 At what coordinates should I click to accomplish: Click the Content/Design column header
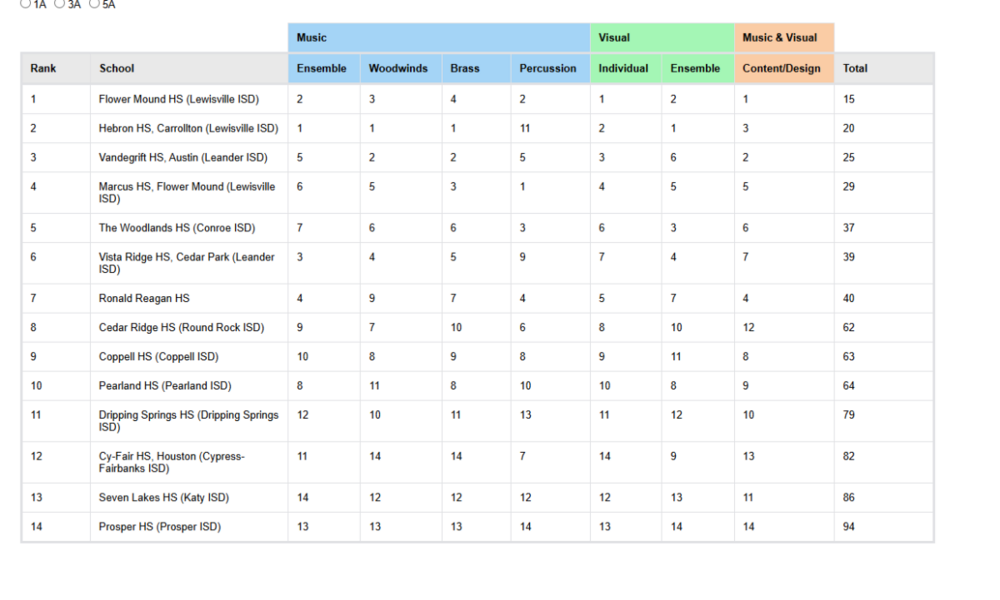coord(781,68)
